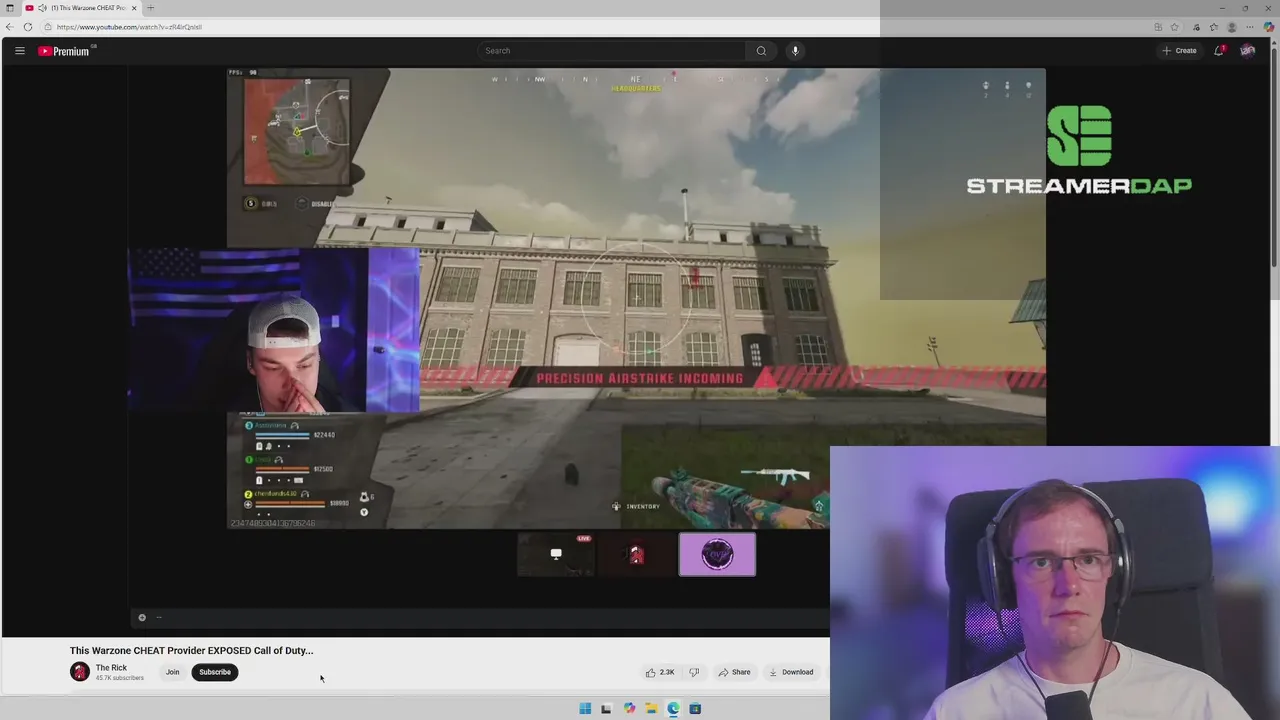
Task: Open the YouTube notifications bell
Action: (x=1219, y=51)
